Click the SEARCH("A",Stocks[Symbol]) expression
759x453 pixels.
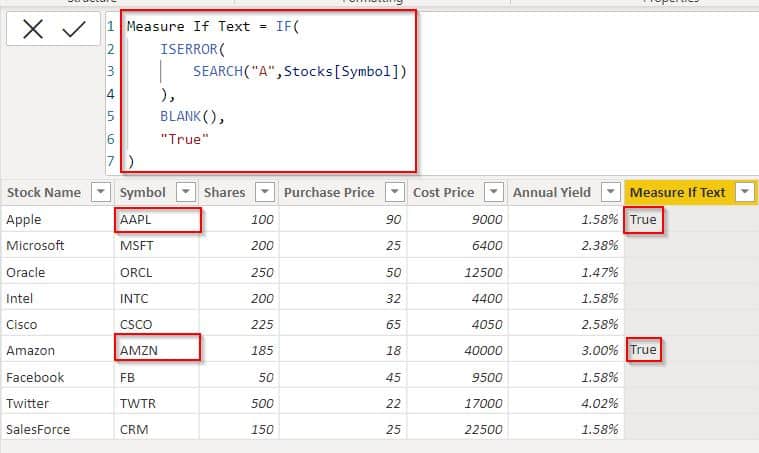click(300, 72)
